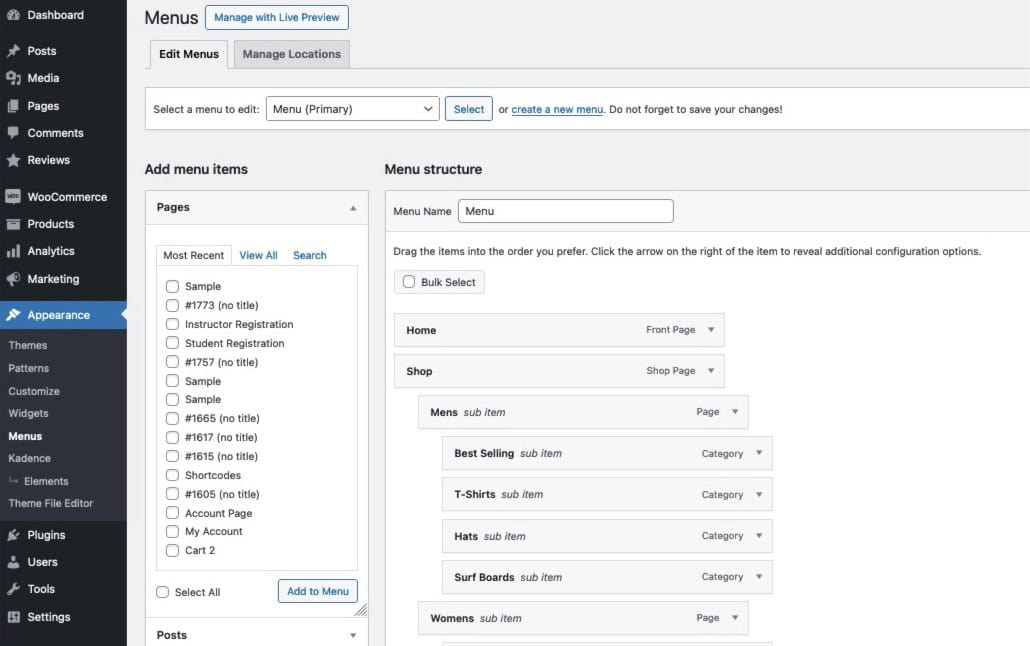Screen dimensions: 1030x646
Task: Click the create a new menu link
Action: (557, 109)
